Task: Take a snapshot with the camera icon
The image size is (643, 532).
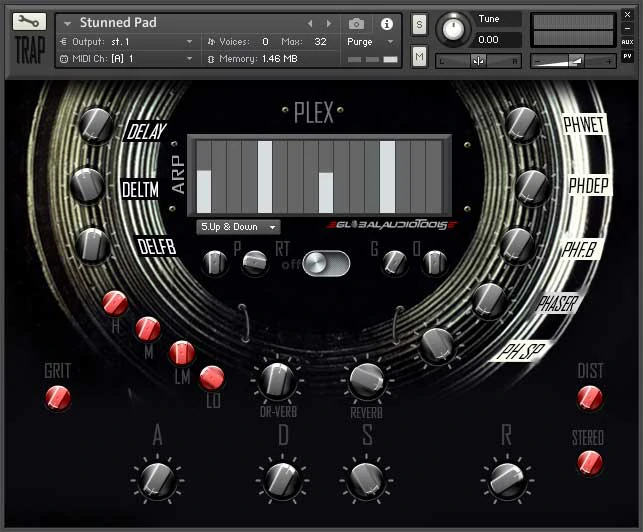Action: [x=356, y=24]
